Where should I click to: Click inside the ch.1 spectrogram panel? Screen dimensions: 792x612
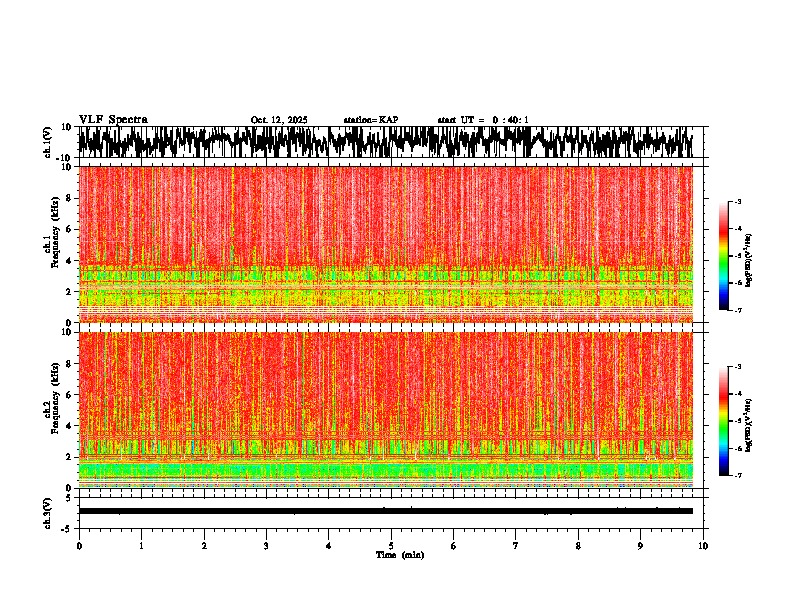pos(385,244)
